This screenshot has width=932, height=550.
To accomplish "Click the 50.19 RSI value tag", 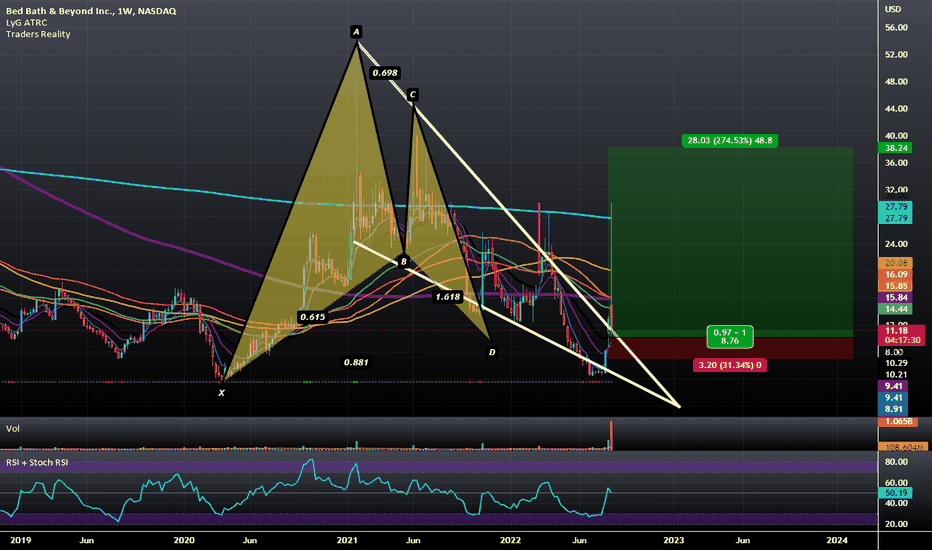I will pyautogui.click(x=896, y=493).
